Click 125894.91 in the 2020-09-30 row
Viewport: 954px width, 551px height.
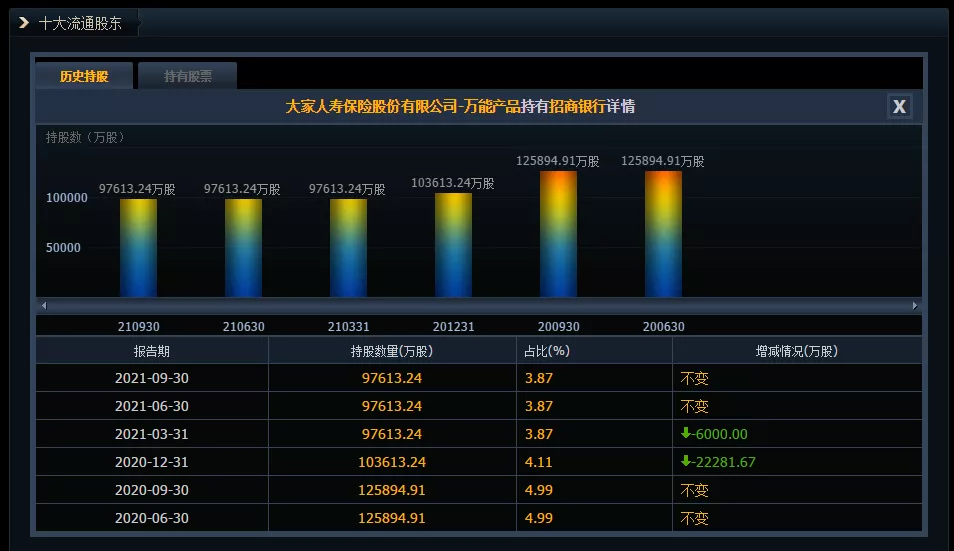click(x=392, y=490)
